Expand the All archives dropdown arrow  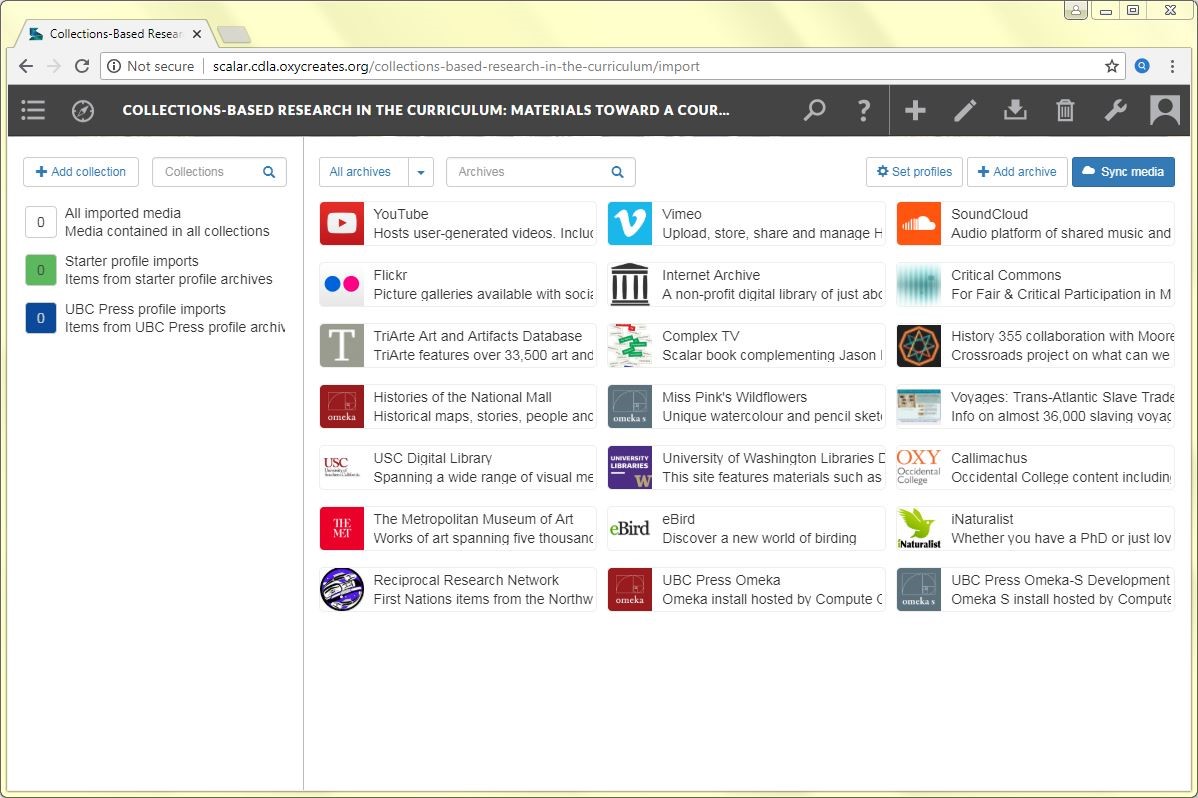(x=421, y=172)
